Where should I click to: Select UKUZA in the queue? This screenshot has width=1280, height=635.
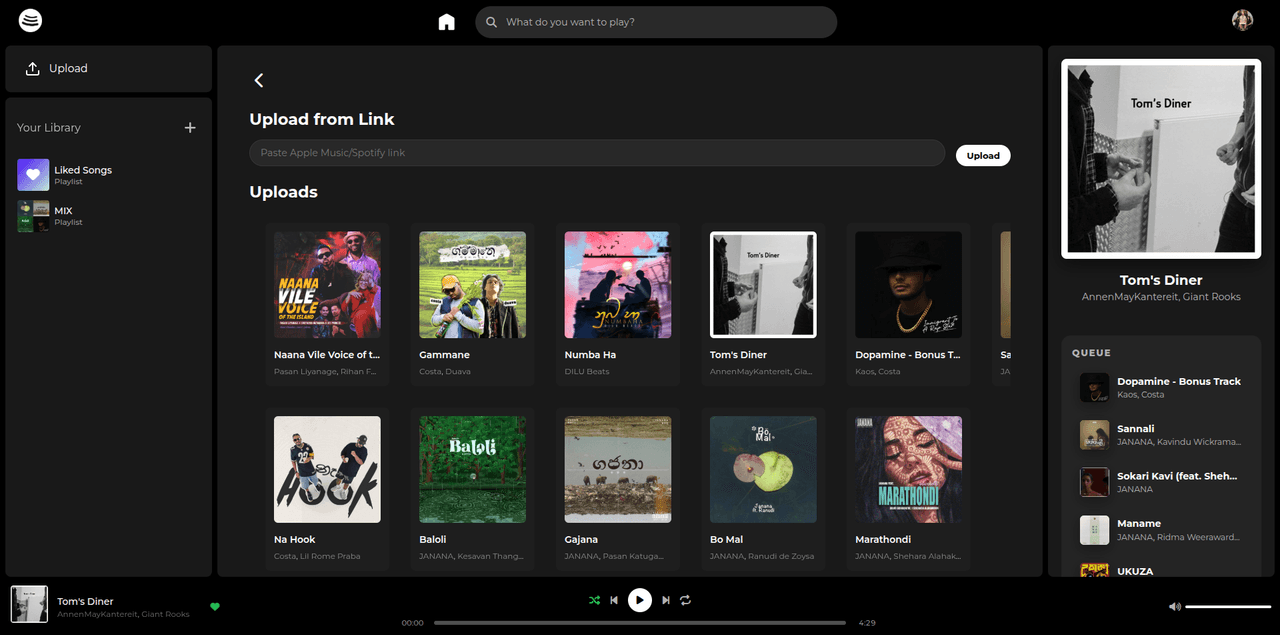[x=1161, y=570]
